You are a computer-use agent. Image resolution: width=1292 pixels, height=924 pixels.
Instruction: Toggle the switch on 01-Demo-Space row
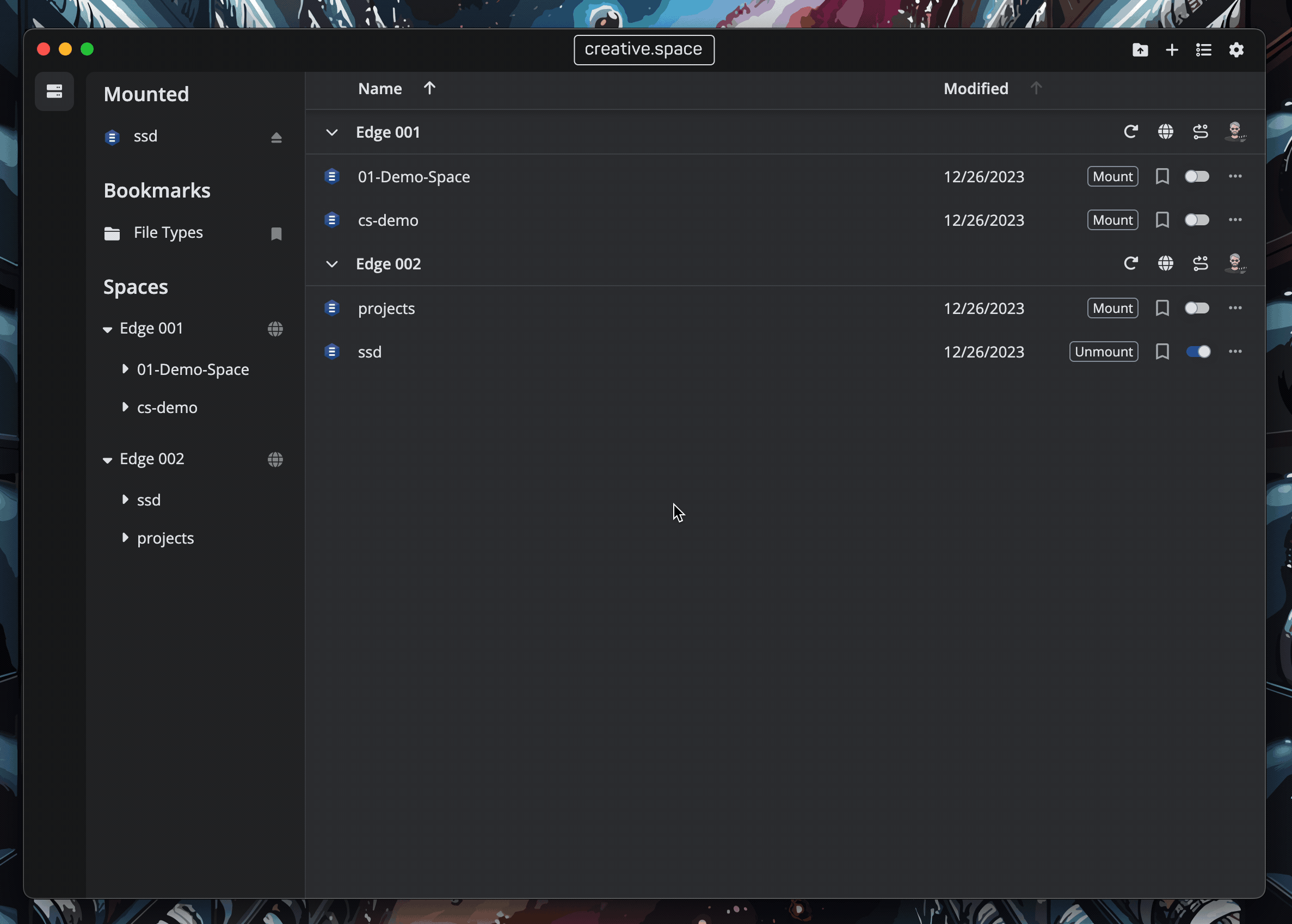pyautogui.click(x=1196, y=176)
